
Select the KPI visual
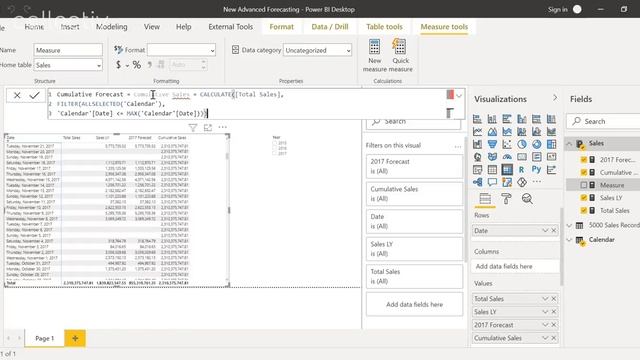click(x=551, y=157)
